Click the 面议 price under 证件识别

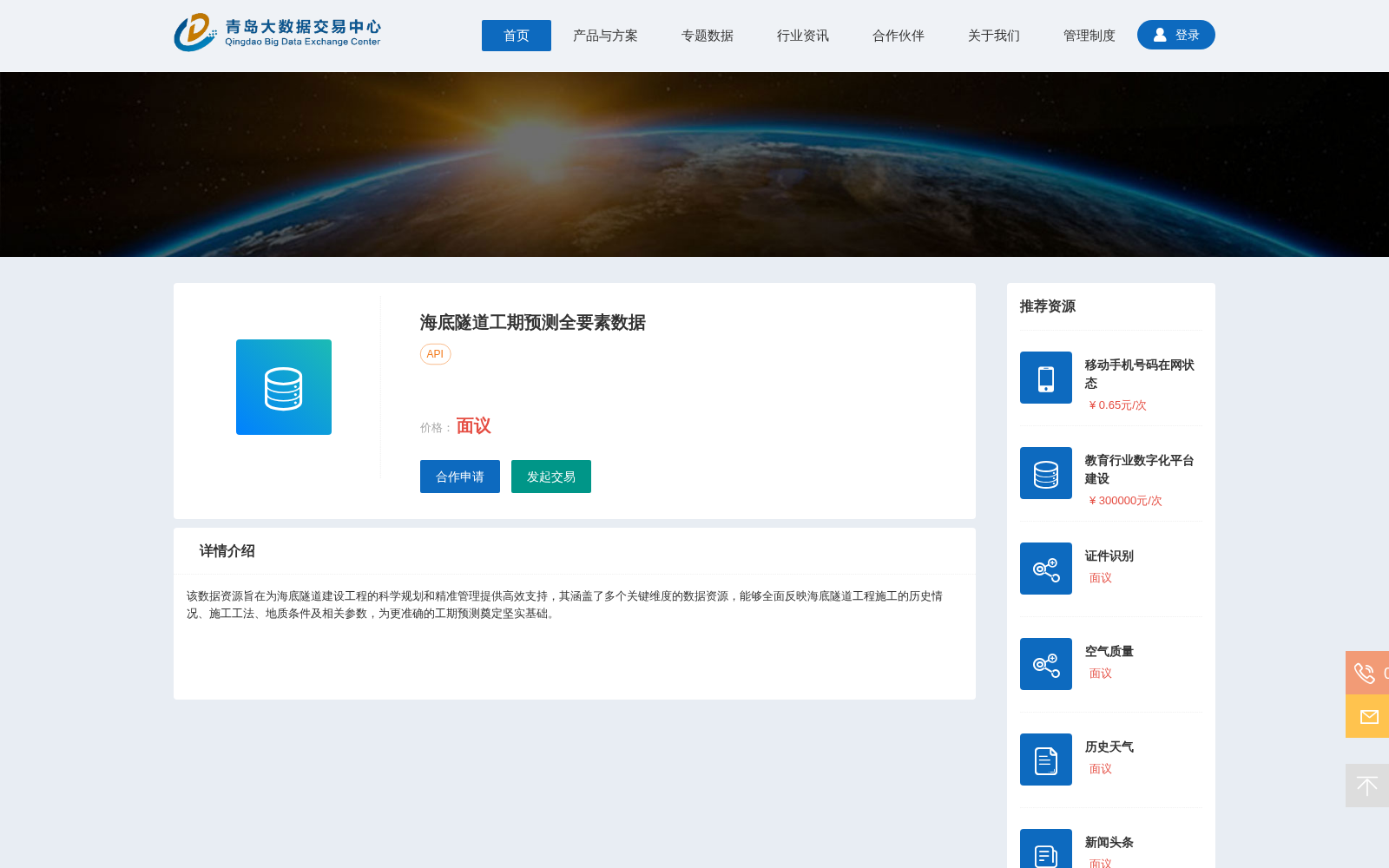click(x=1101, y=578)
